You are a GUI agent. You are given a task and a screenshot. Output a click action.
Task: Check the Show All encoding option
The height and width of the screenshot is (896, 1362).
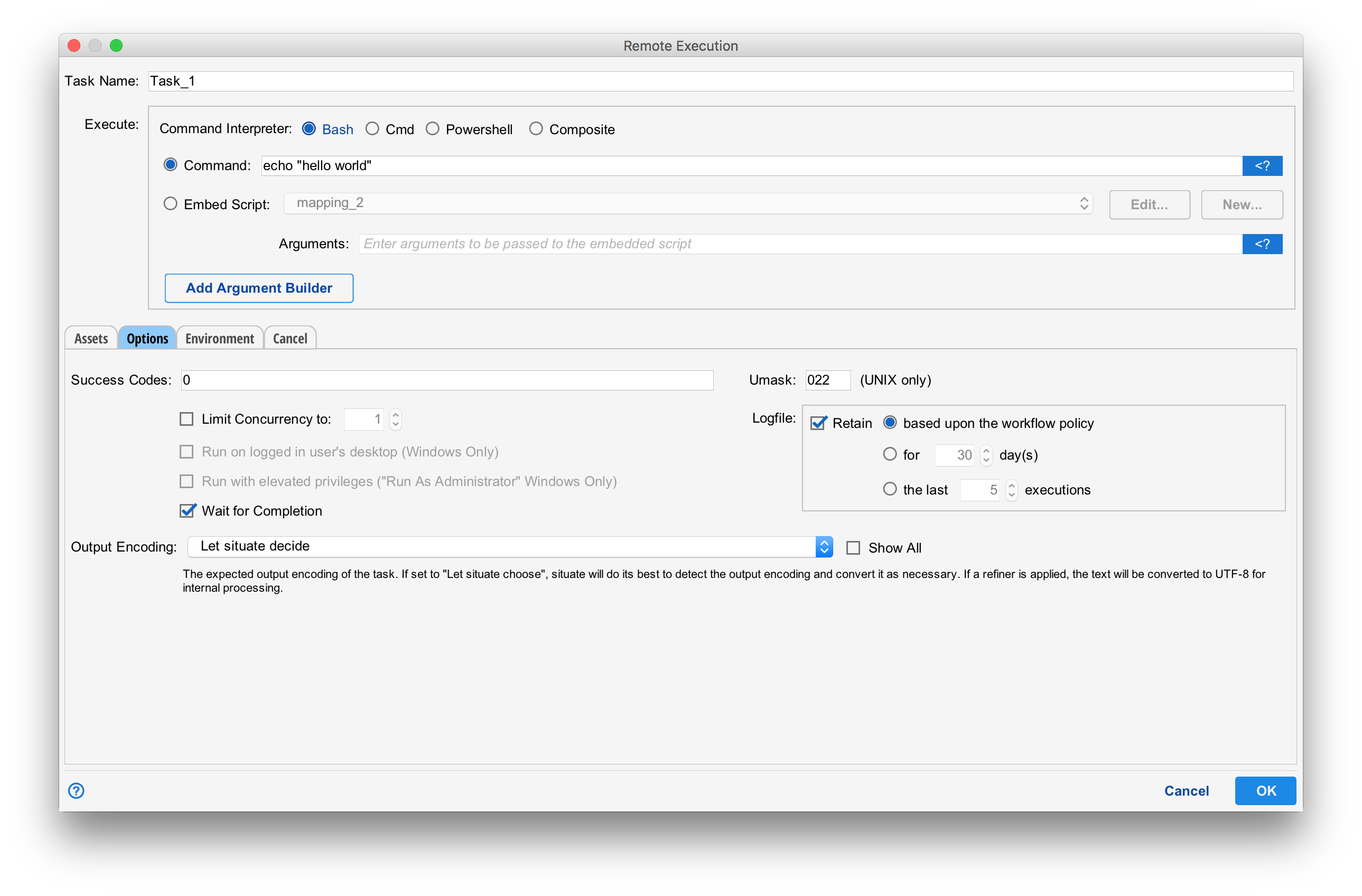point(853,547)
